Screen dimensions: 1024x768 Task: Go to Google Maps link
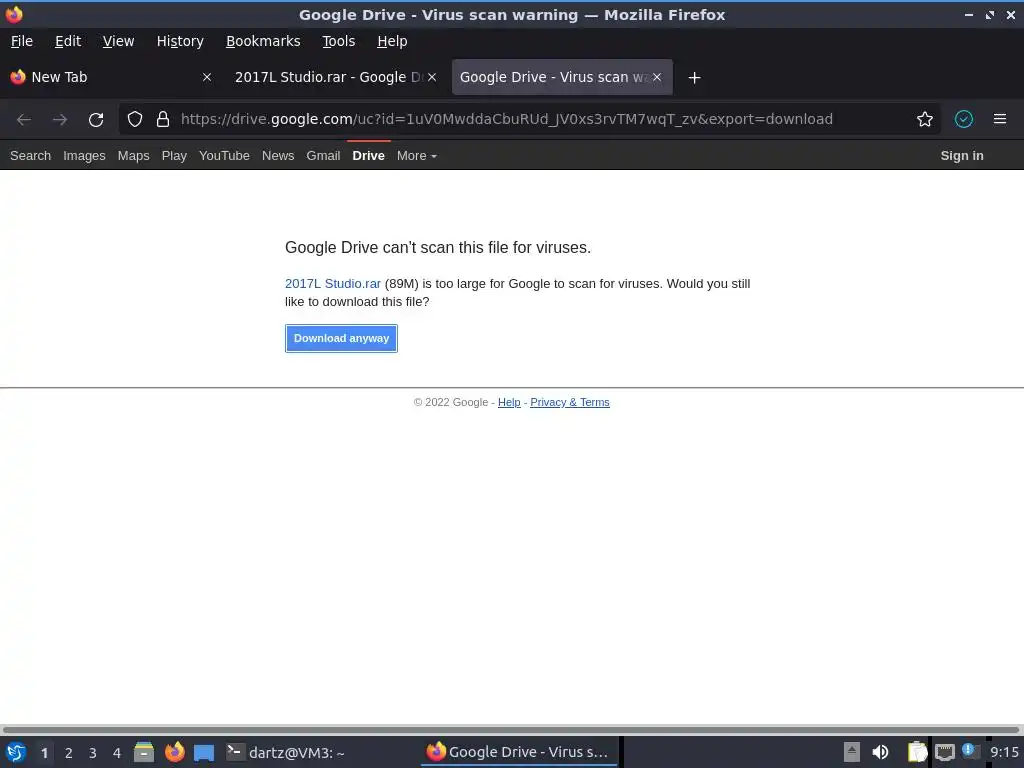point(133,155)
